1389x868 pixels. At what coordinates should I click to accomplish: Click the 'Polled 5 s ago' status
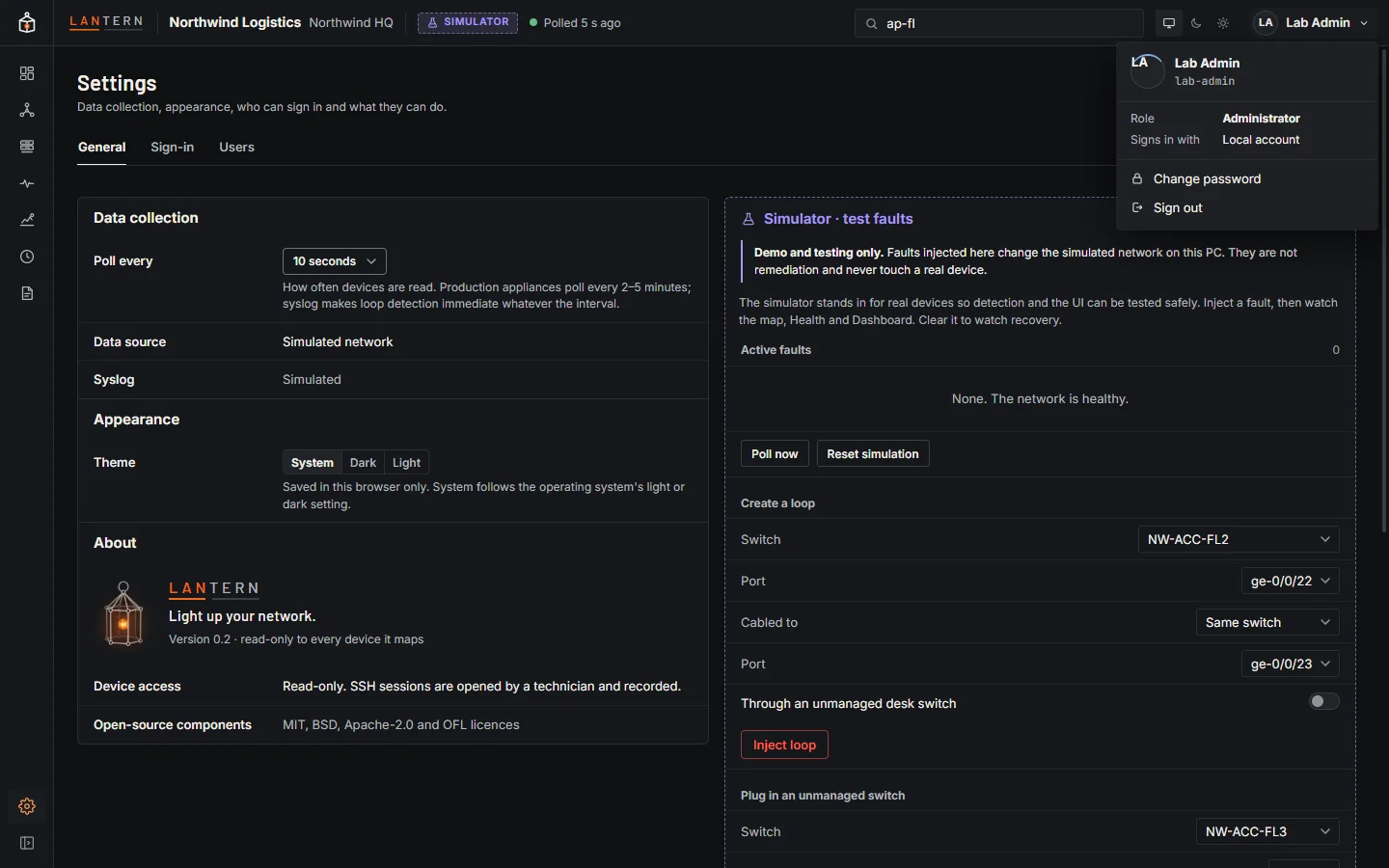pyautogui.click(x=575, y=23)
